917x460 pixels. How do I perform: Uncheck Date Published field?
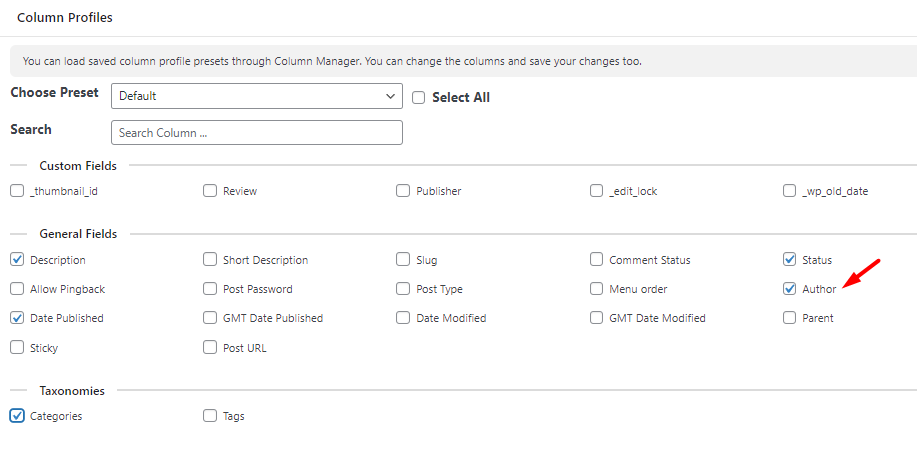pos(17,318)
